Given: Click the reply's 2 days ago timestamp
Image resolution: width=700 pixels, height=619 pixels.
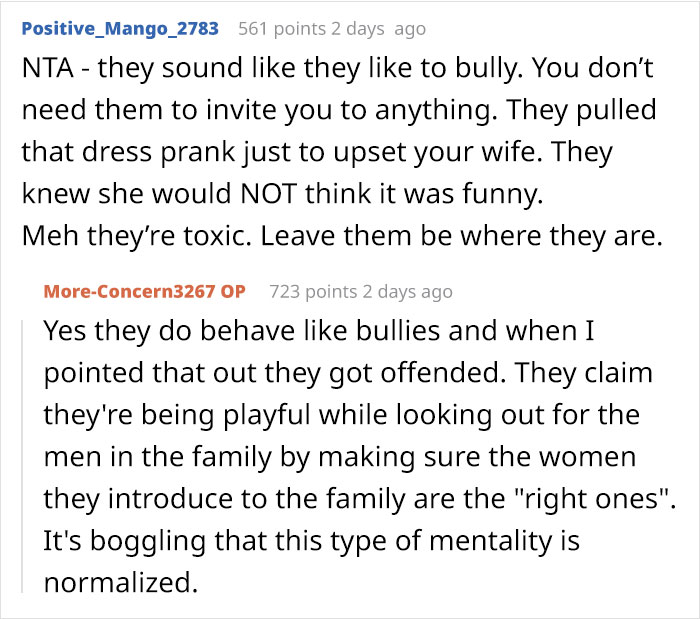Looking at the screenshot, I should [408, 292].
